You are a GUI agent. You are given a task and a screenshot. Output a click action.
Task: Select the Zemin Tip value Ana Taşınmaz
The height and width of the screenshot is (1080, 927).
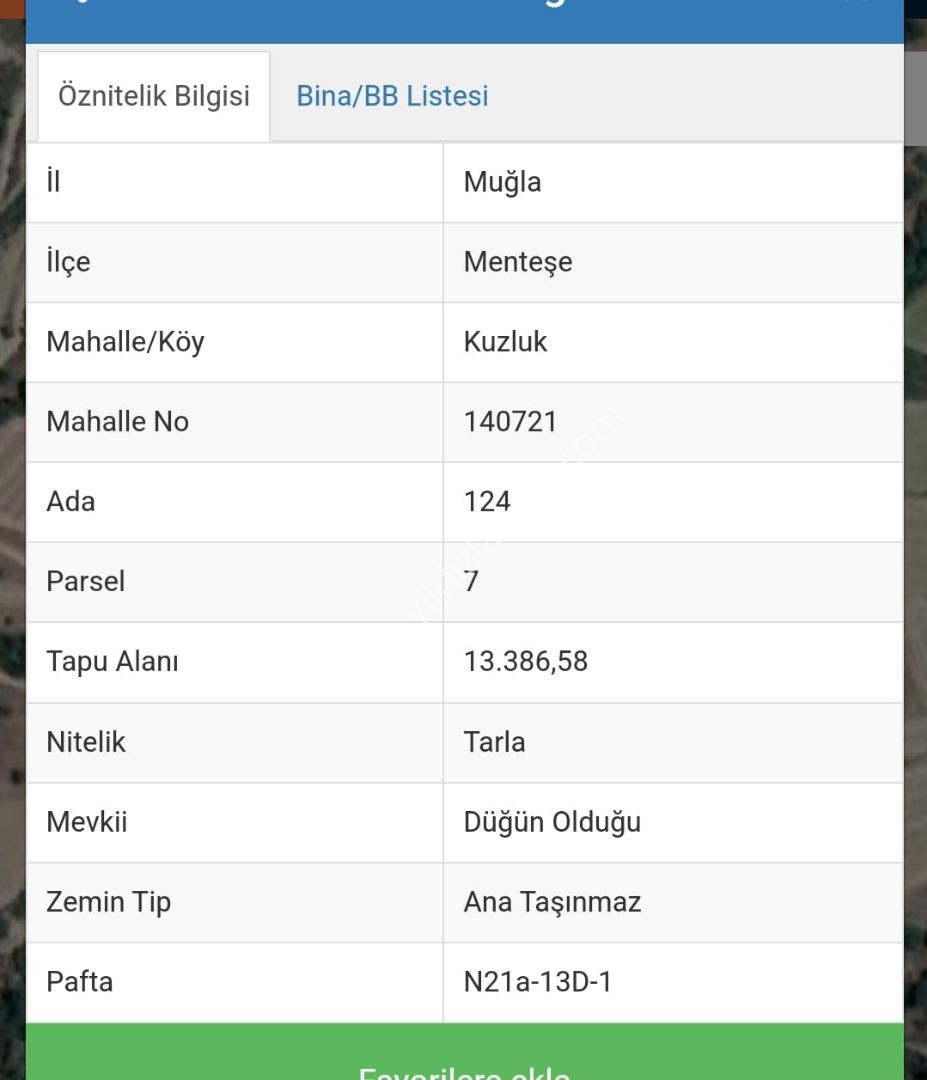click(552, 902)
